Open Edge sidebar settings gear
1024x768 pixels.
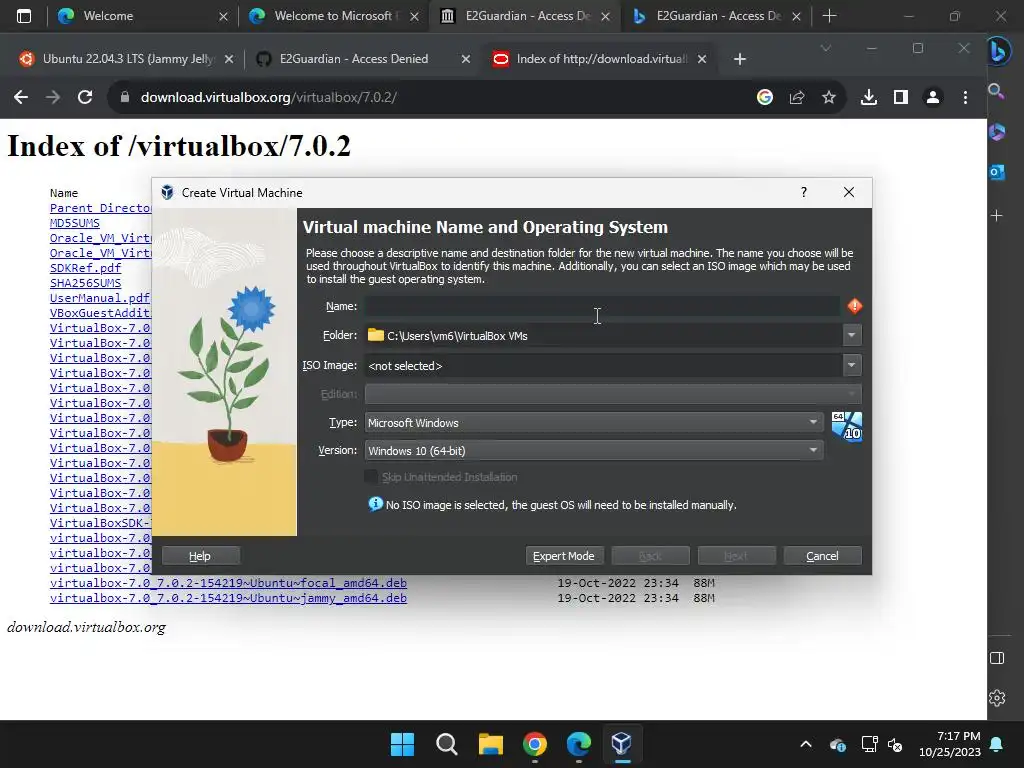(997, 698)
